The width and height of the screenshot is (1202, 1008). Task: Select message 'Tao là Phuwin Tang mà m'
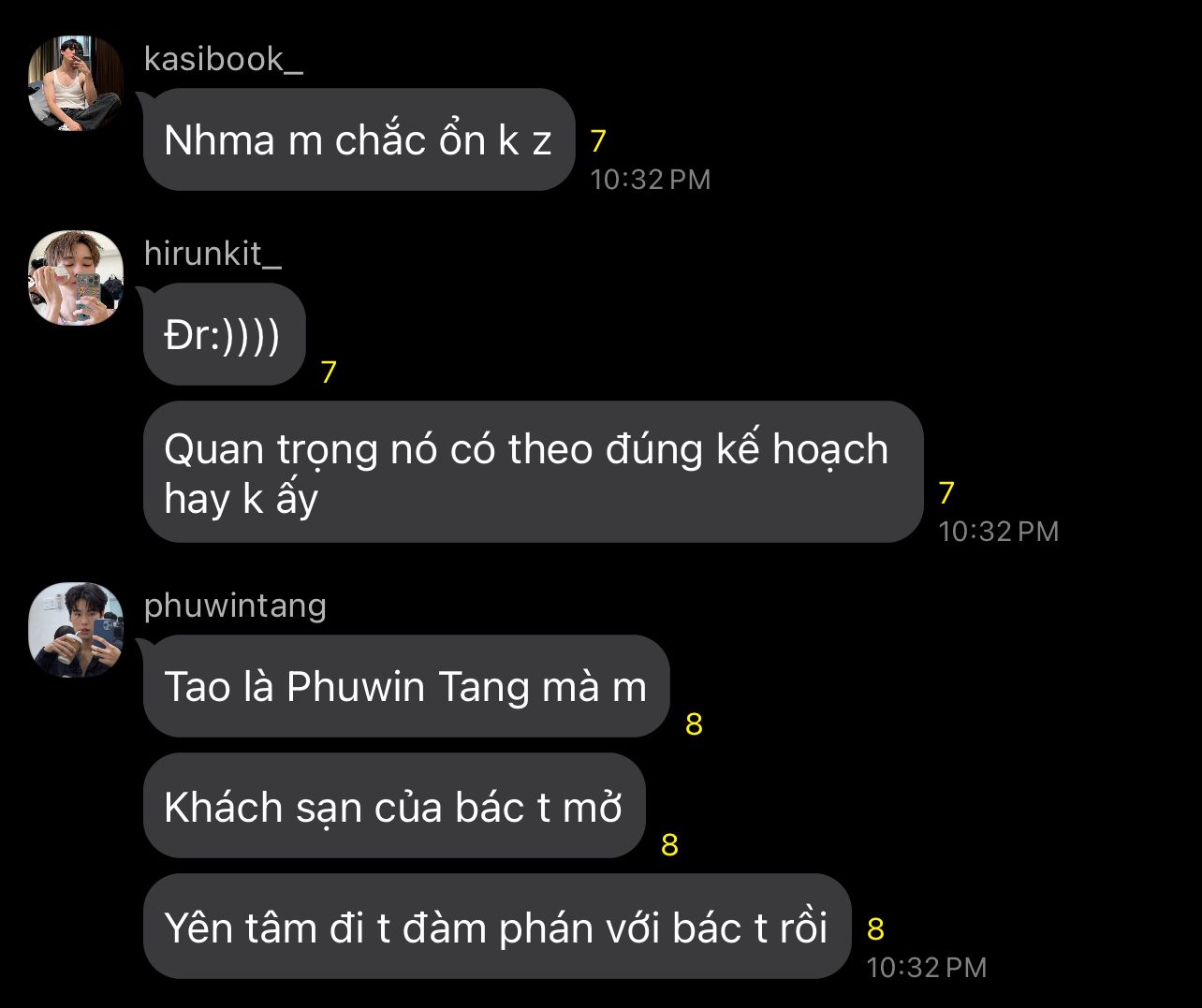(406, 686)
